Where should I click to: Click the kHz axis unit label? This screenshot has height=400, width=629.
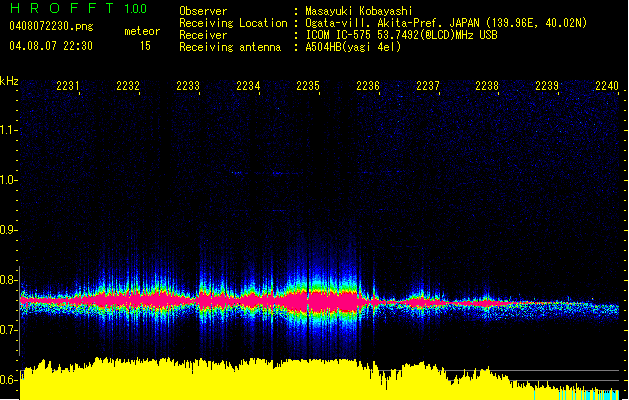(9, 81)
